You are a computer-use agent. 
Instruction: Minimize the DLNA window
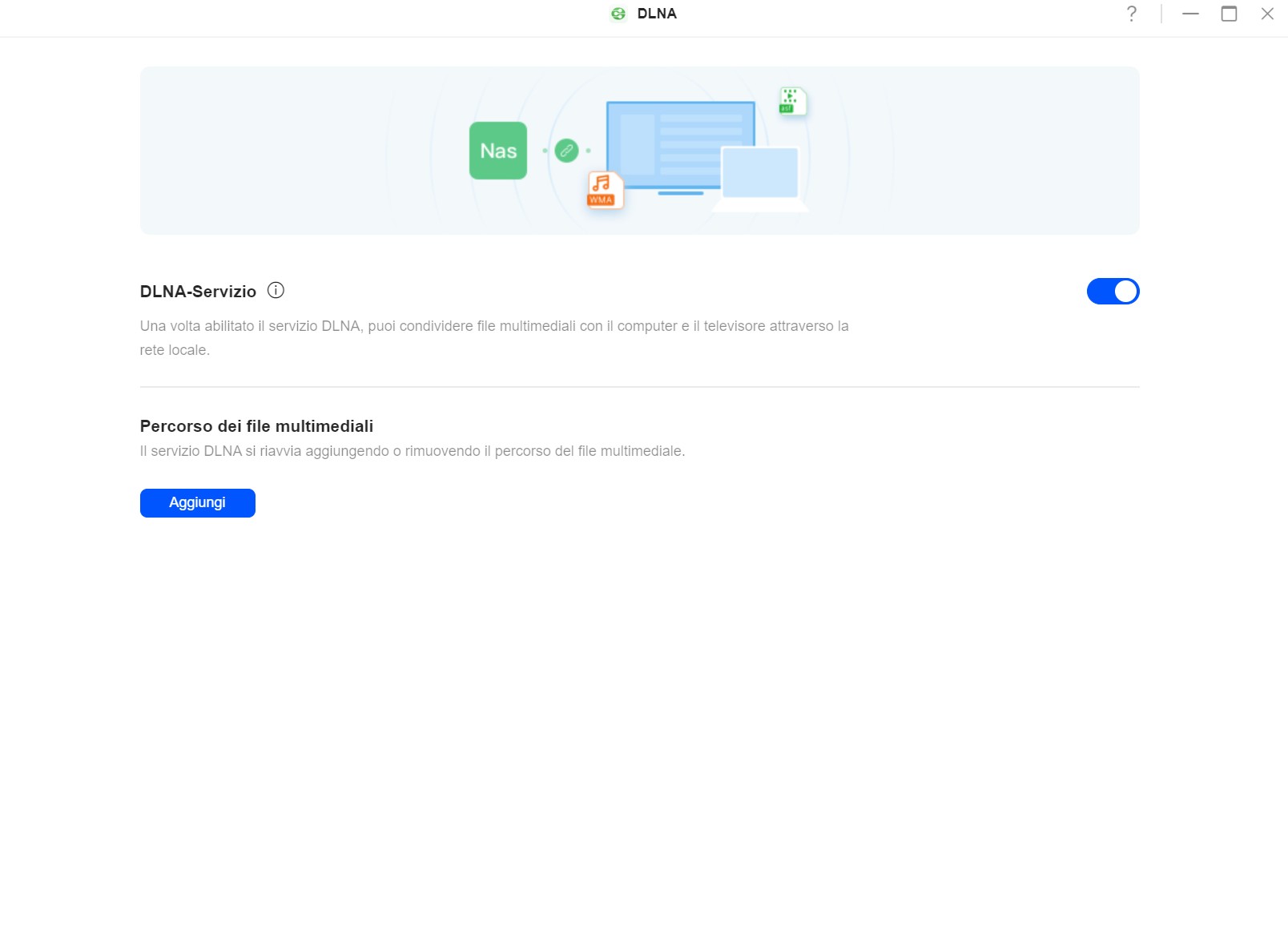point(1190,14)
